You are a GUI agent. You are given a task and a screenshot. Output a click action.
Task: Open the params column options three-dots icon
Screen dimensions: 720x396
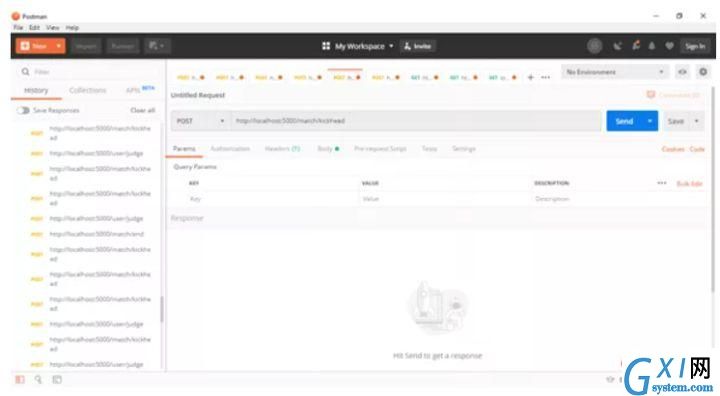[662, 183]
